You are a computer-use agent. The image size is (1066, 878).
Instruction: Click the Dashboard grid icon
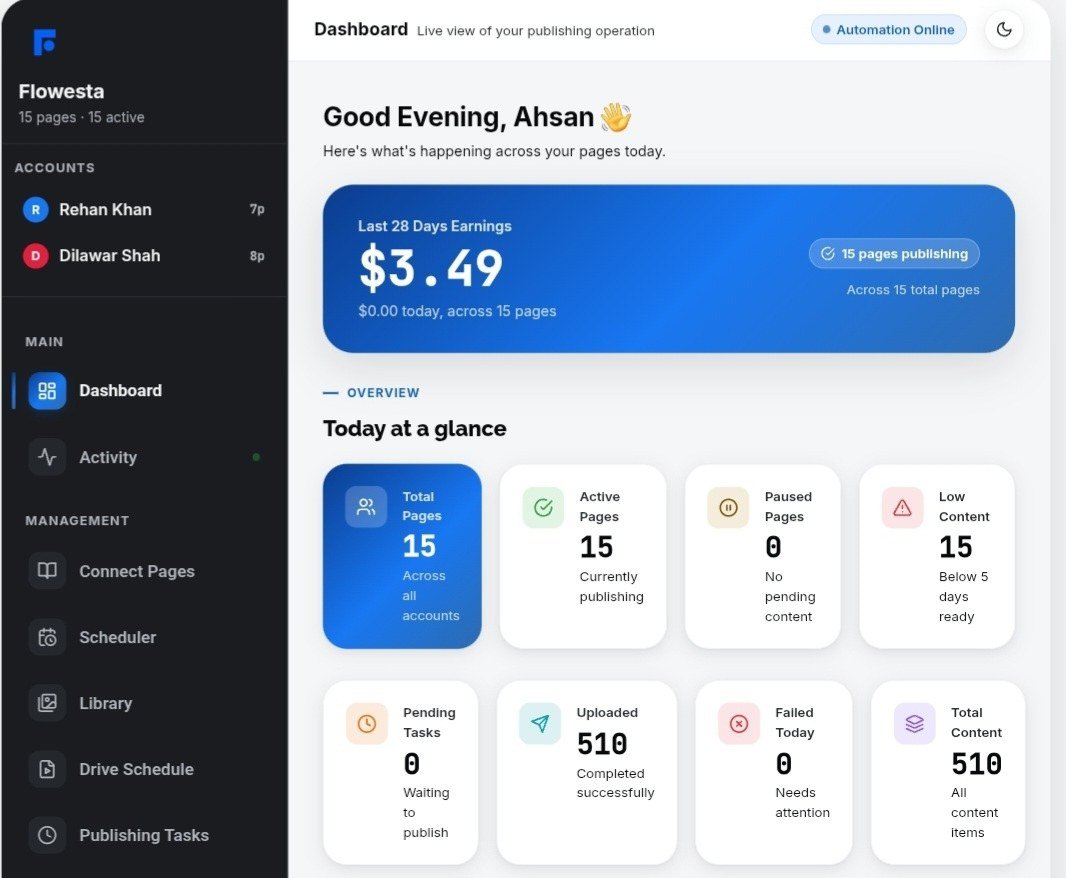tap(47, 390)
